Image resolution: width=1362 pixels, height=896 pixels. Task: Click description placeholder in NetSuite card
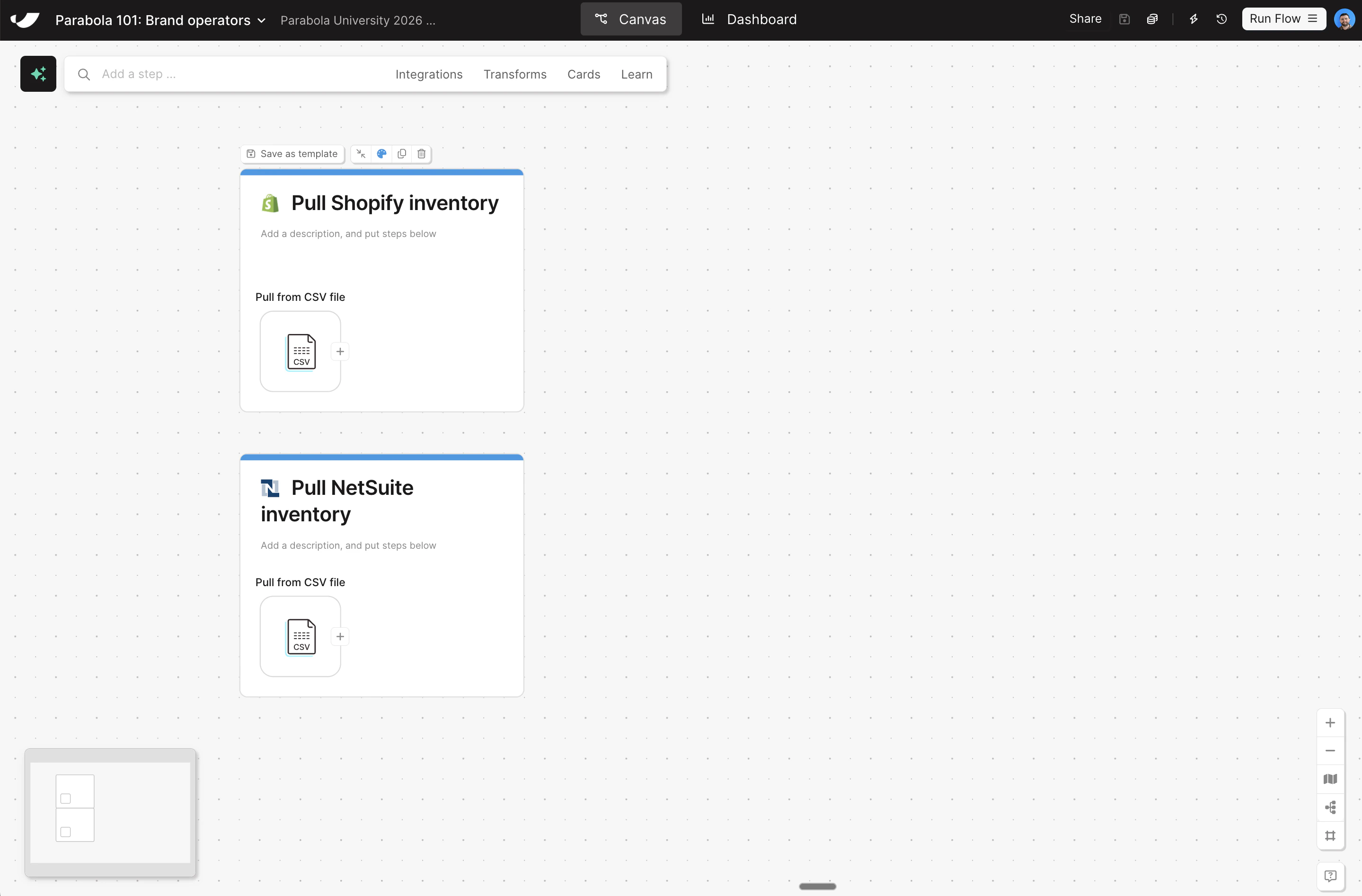coord(348,545)
